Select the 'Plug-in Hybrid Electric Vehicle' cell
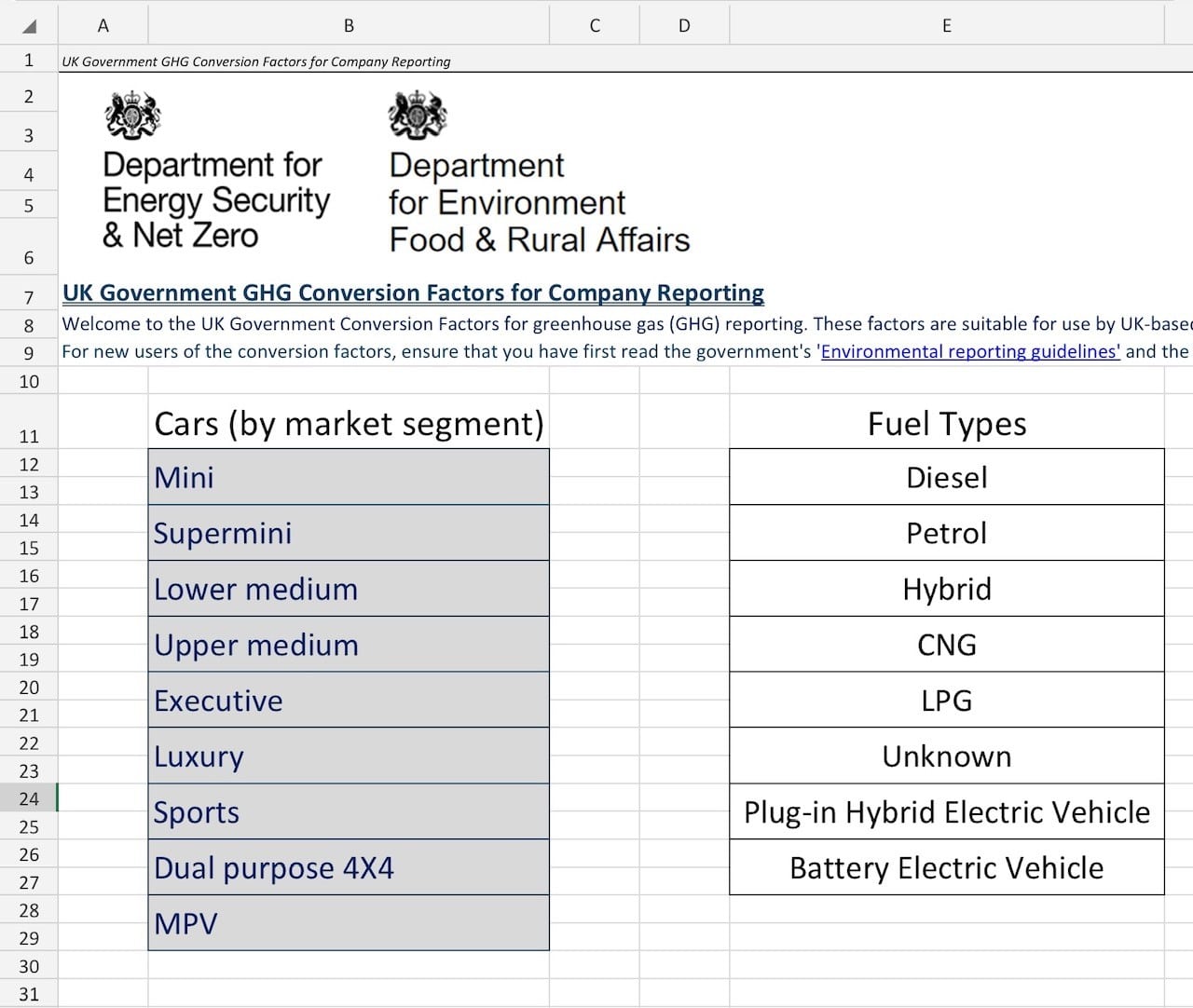This screenshot has height=1008, width=1193. [x=947, y=811]
